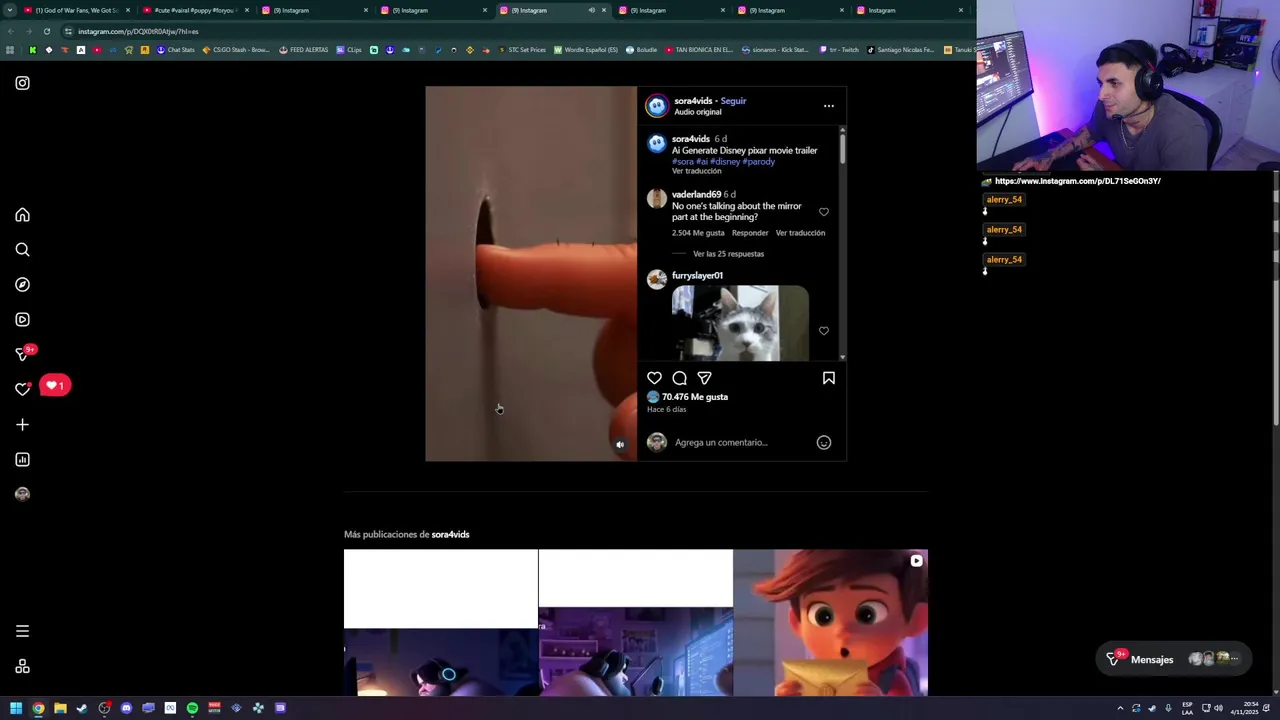Open Wordle Español bookmark
The image size is (1280, 720).
click(x=586, y=50)
